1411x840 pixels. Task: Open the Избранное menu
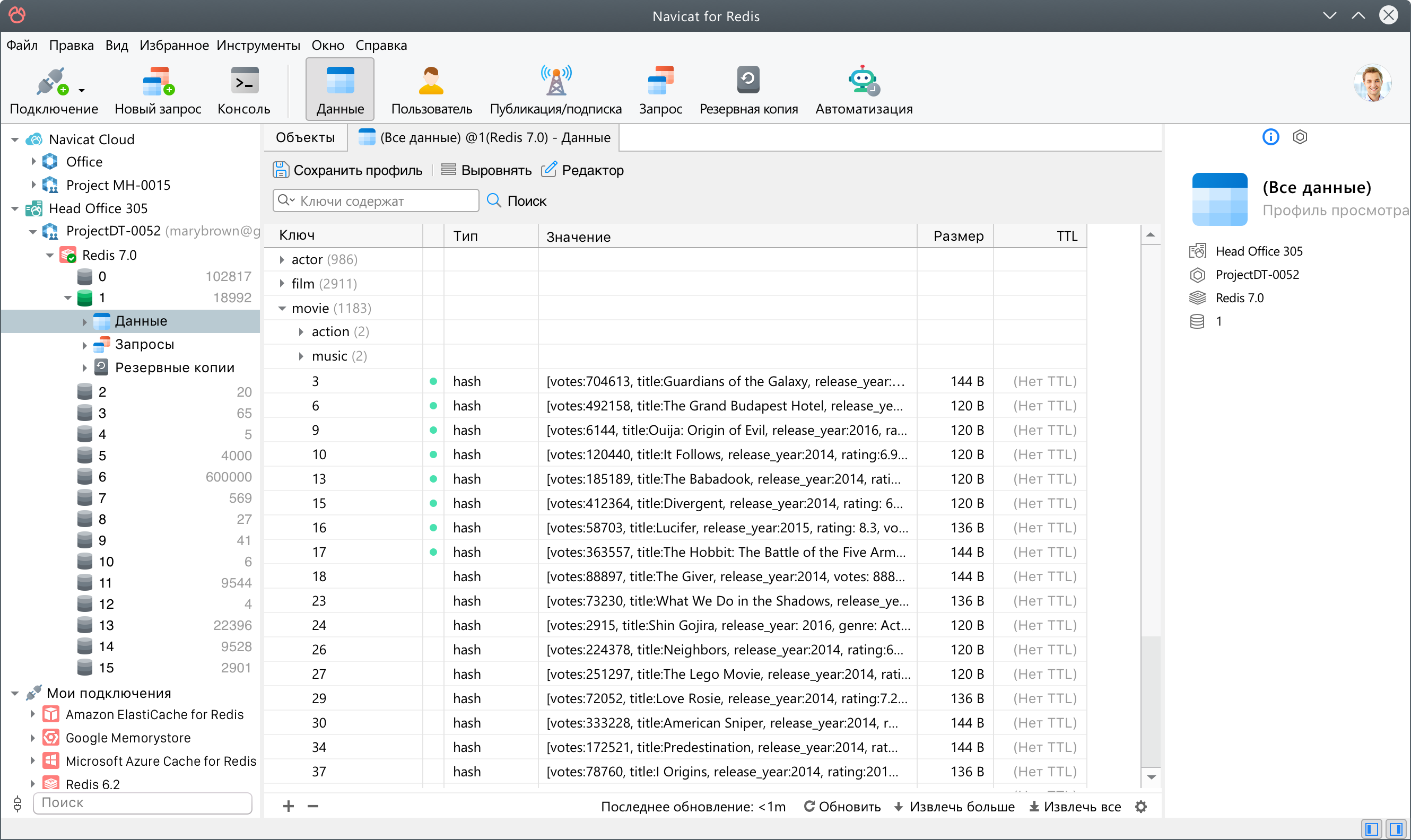(x=174, y=45)
